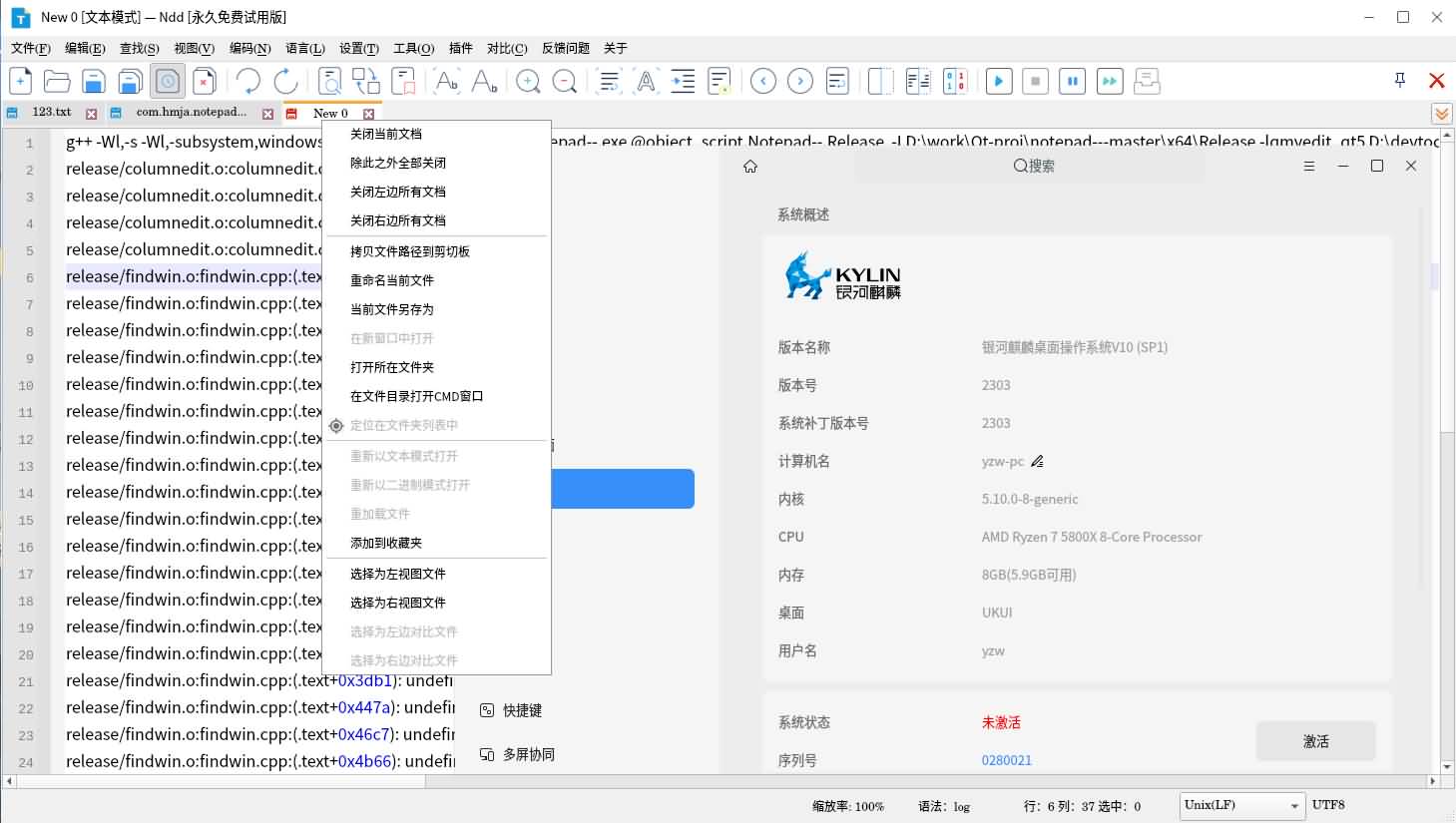
Task: Choose 重命名当前文件 from context menu
Action: (x=393, y=280)
